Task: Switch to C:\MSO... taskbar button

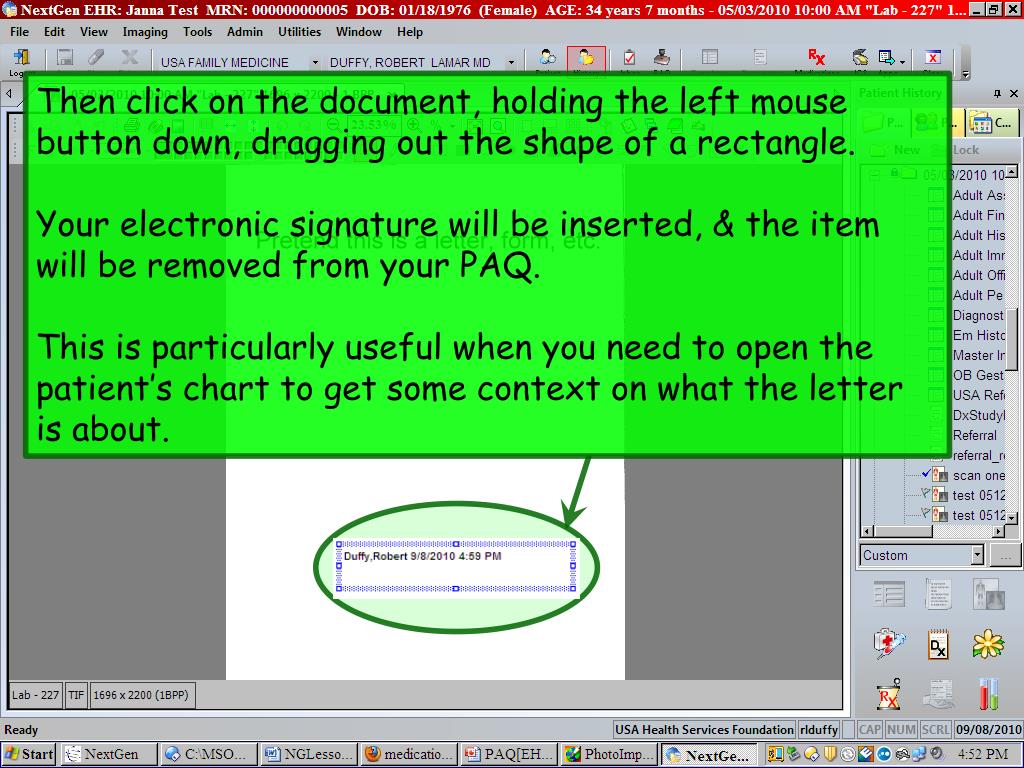Action: pyautogui.click(x=209, y=754)
